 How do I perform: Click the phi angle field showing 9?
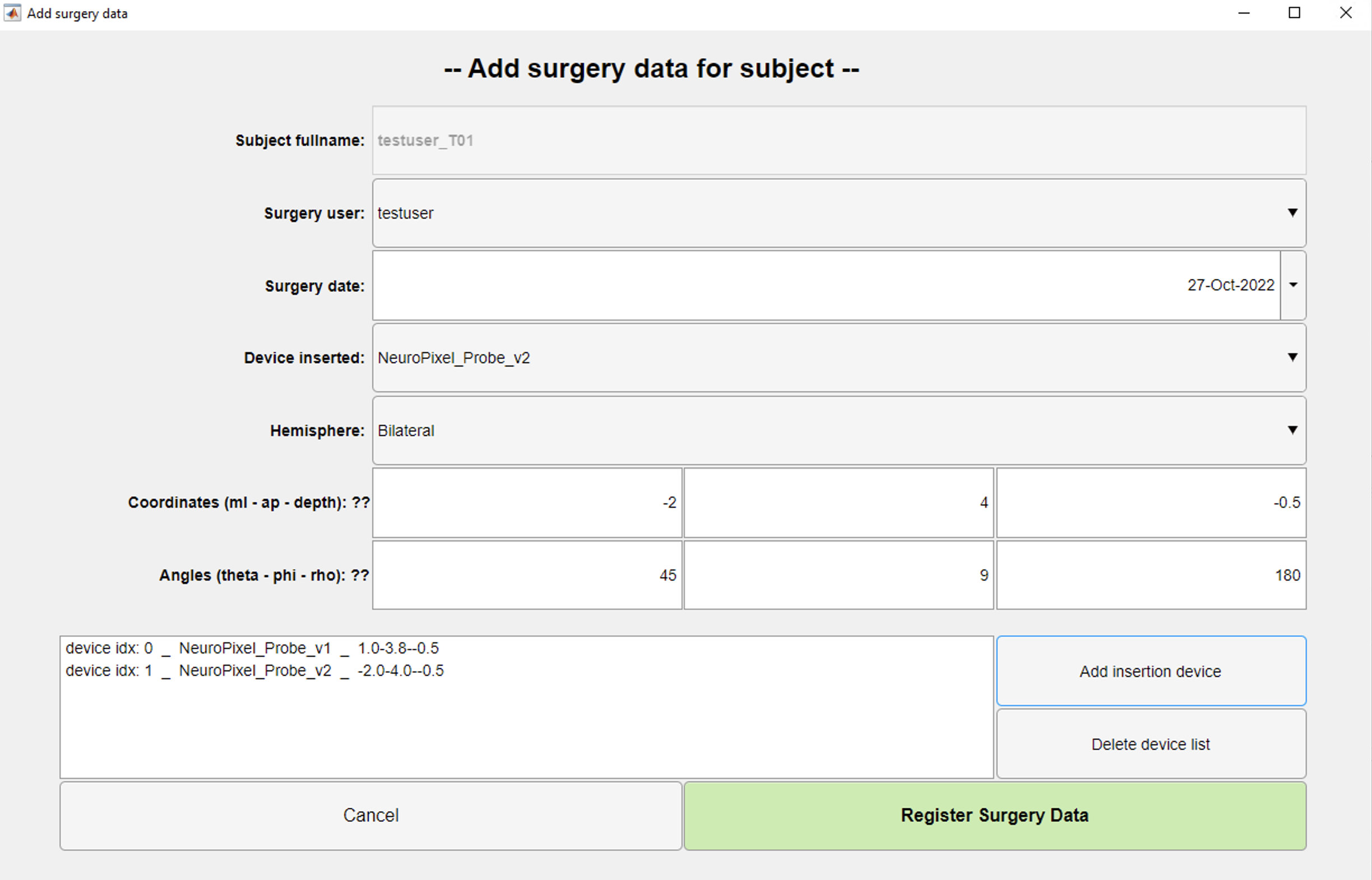point(838,576)
